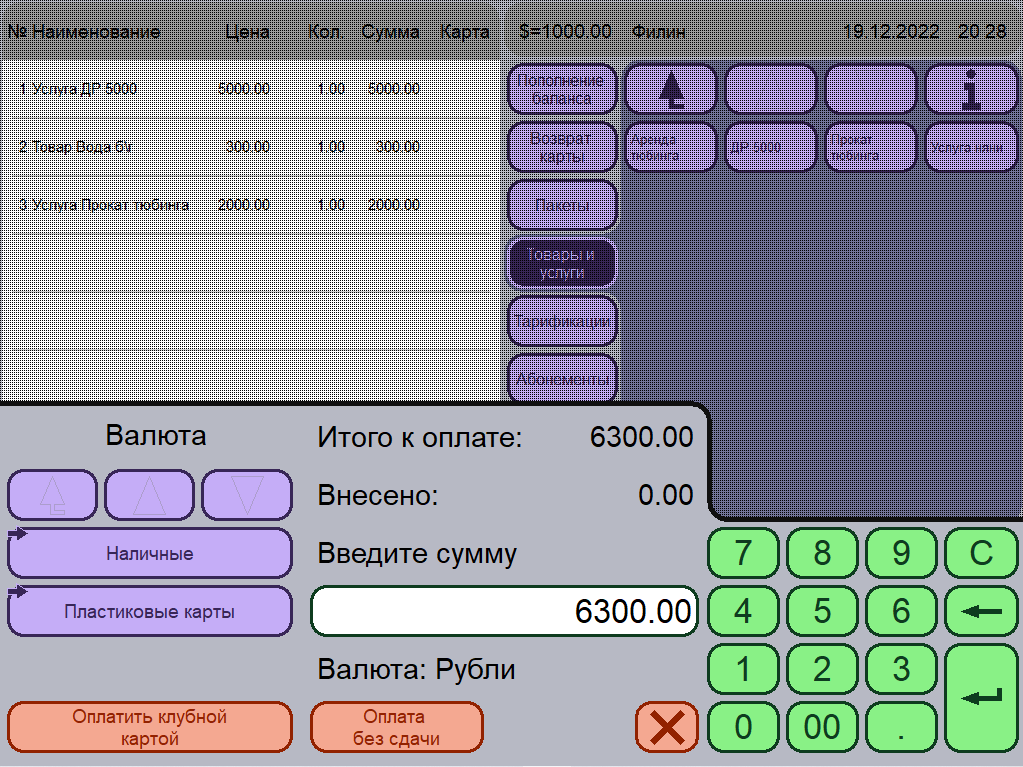This screenshot has width=1023, height=767.
Task: Tap the 3 key on the keypad
Action: tap(901, 669)
